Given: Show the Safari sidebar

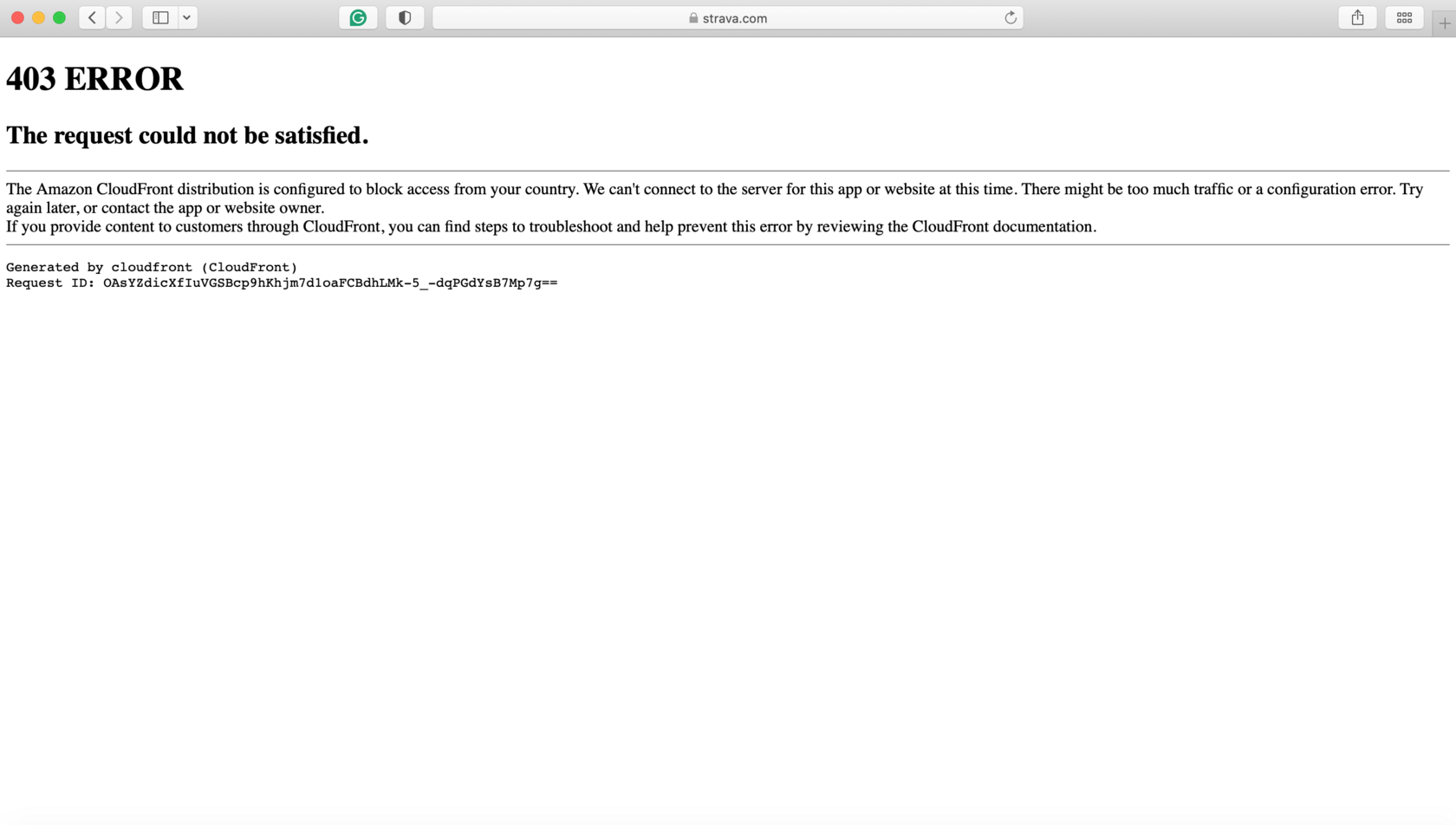Looking at the screenshot, I should click(160, 17).
